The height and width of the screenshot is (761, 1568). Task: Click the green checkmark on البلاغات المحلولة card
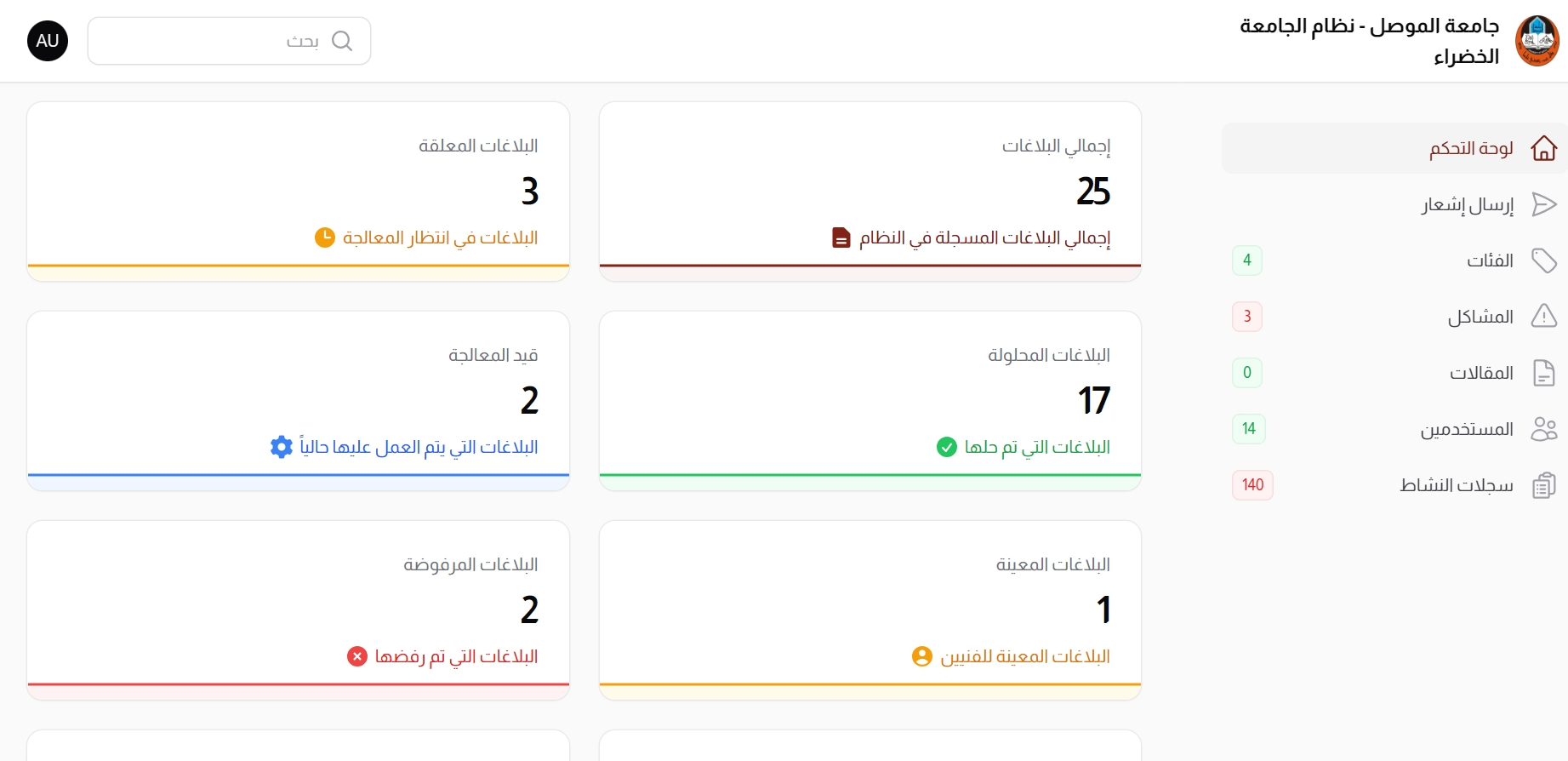tap(947, 447)
